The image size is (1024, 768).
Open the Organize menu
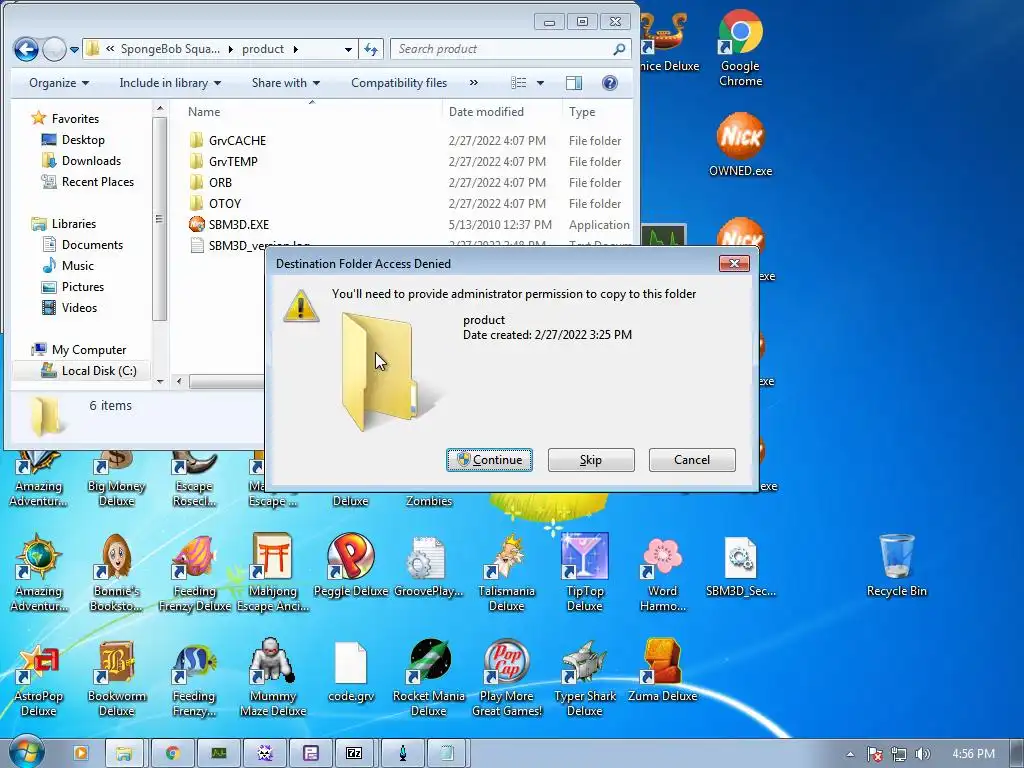pos(59,83)
